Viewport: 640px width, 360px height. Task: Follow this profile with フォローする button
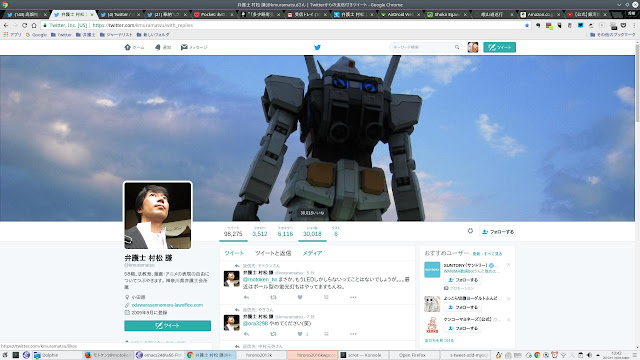498,231
